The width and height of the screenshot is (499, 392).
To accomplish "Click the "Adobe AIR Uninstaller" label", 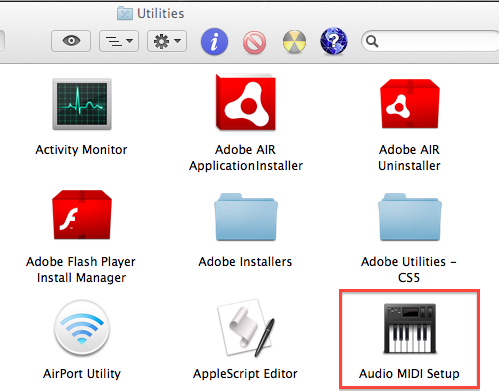I will coord(409,158).
